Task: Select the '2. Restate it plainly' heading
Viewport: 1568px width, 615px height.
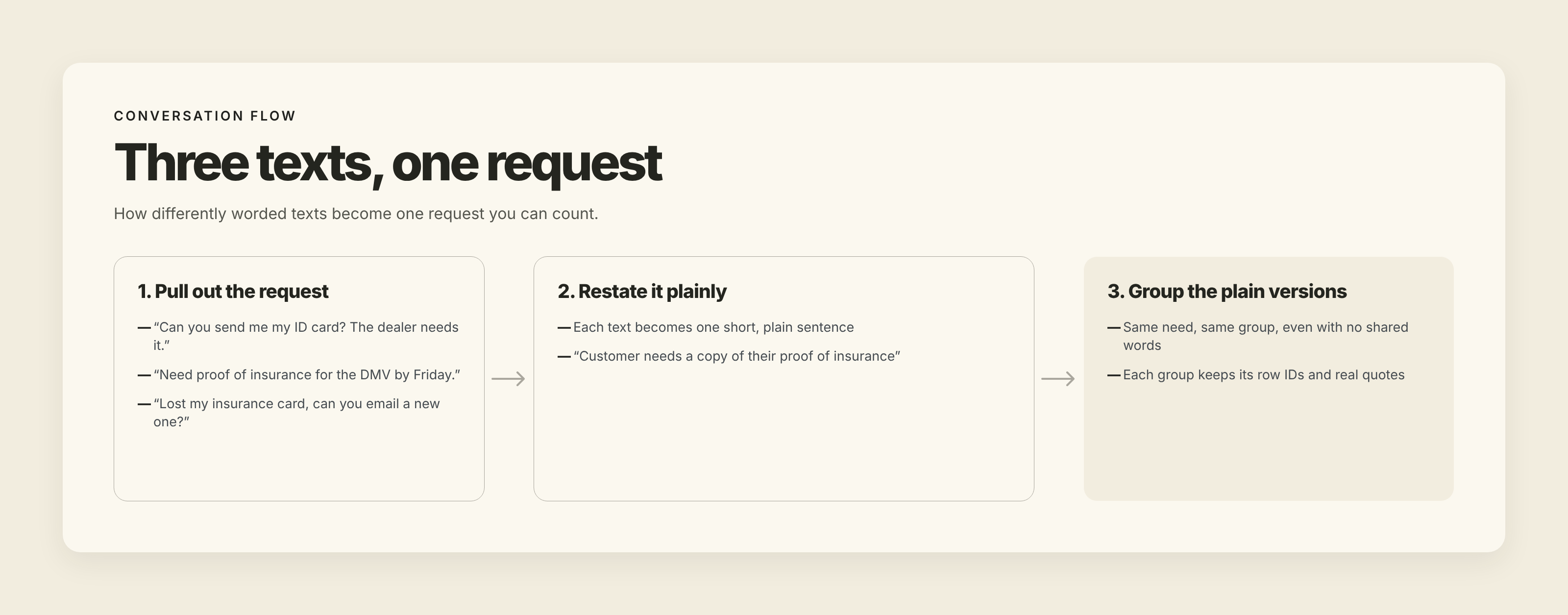Action: pyautogui.click(x=642, y=291)
